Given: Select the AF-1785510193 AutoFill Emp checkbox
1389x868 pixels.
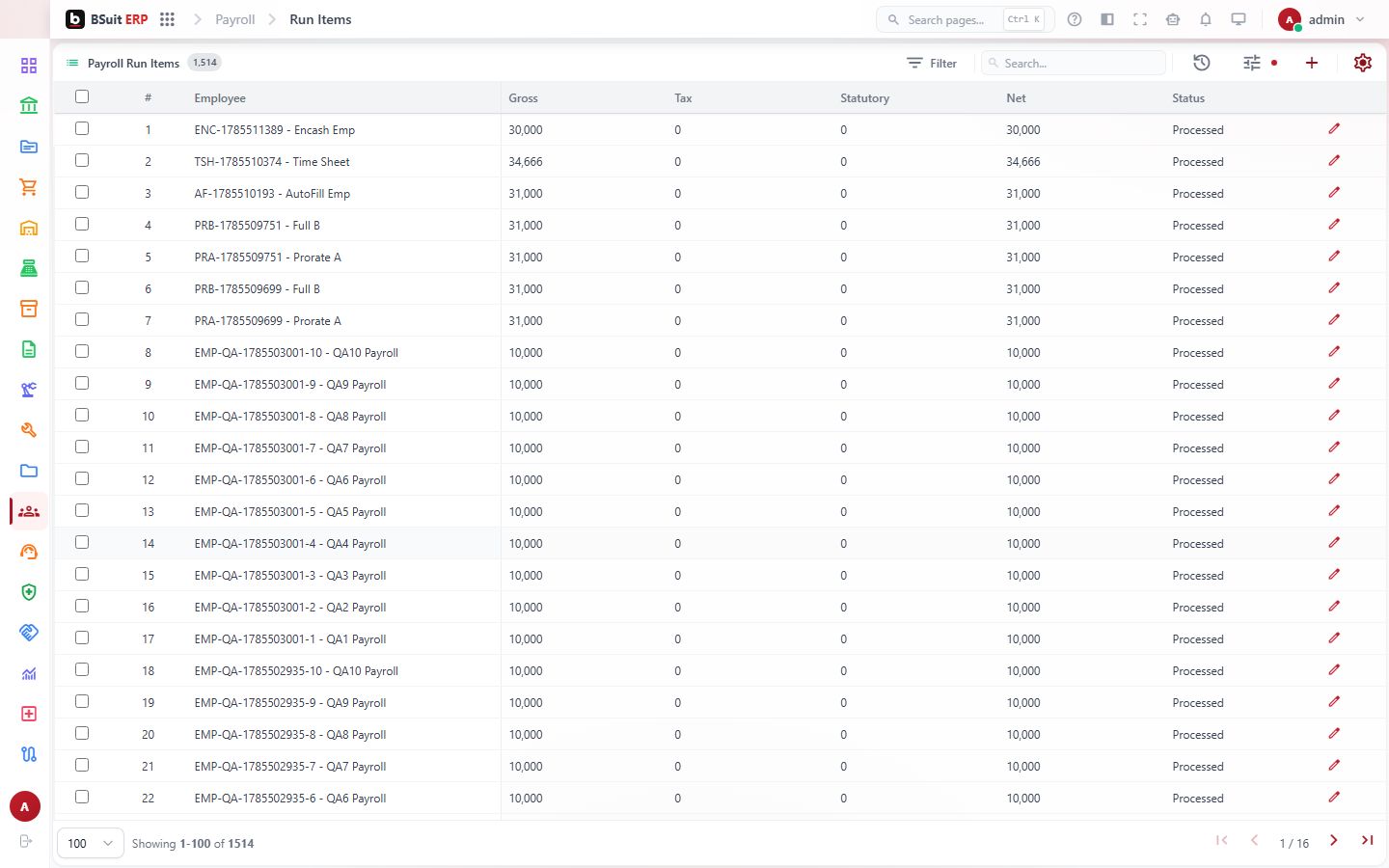Looking at the screenshot, I should 82,192.
